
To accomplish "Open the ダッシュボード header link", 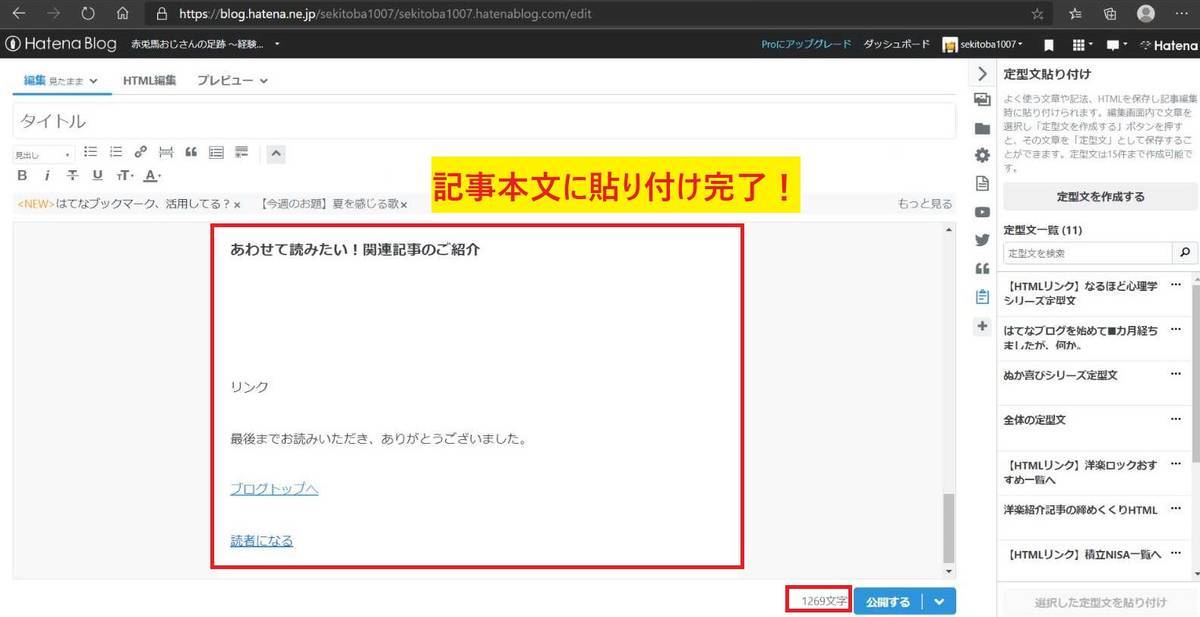I will pos(897,45).
